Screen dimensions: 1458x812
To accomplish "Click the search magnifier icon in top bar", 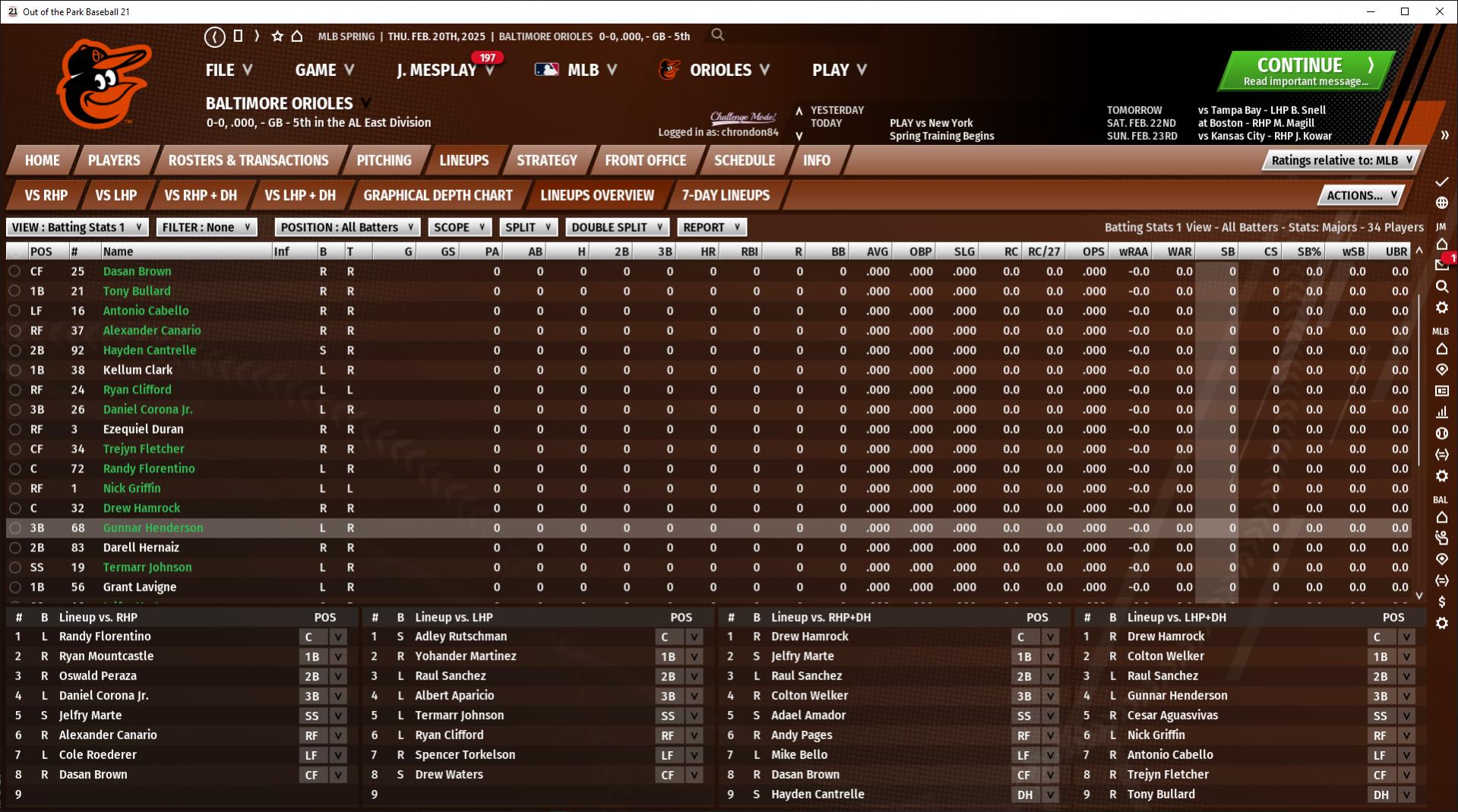I will point(717,35).
